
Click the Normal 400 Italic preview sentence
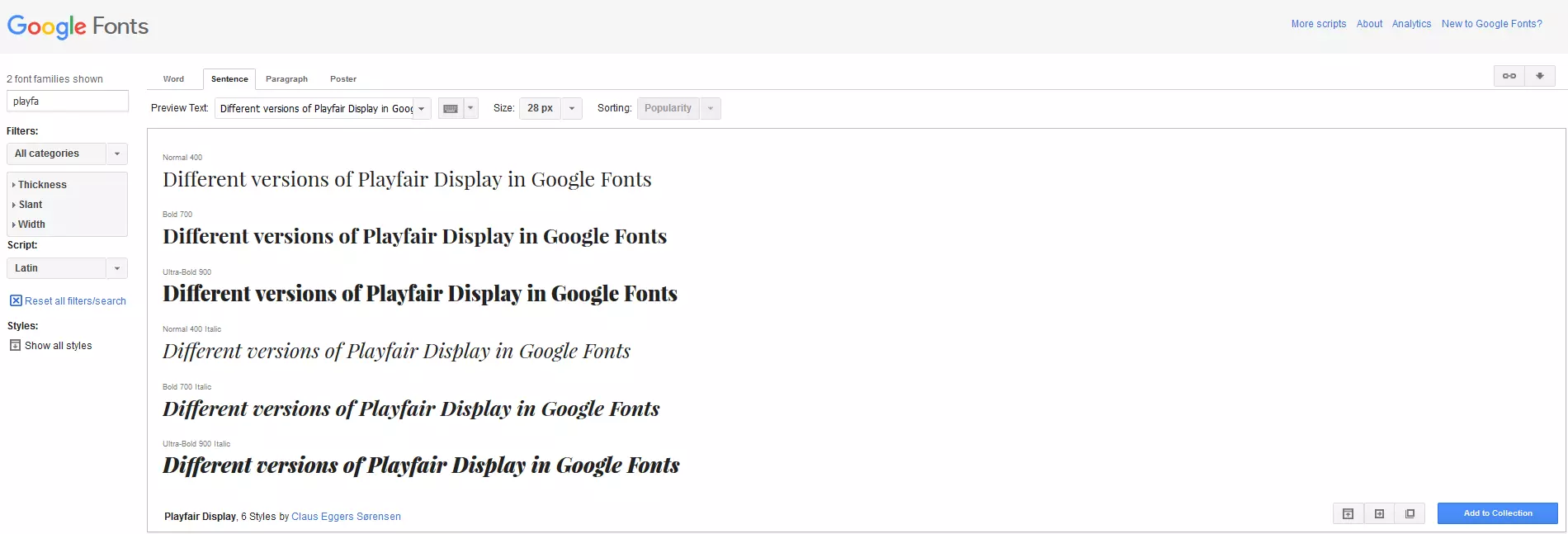[x=396, y=352]
